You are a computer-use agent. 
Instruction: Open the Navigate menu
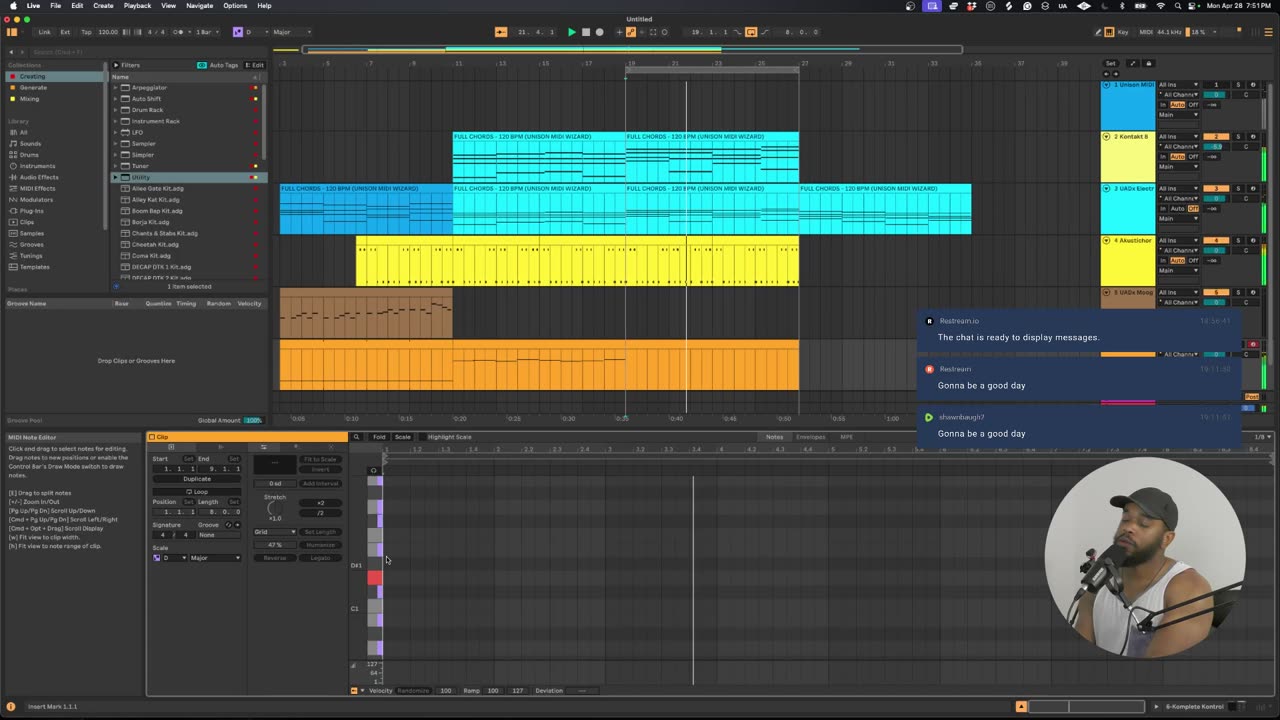click(x=200, y=6)
